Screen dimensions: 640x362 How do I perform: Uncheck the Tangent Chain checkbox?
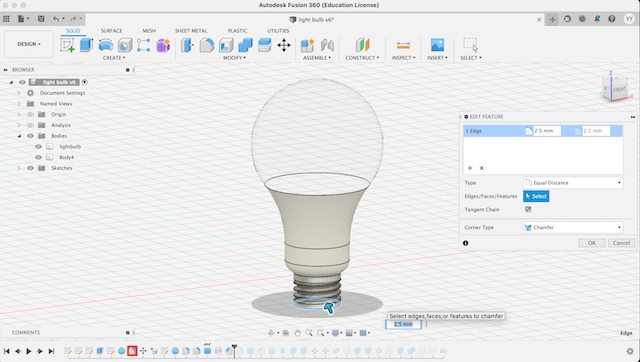point(528,209)
